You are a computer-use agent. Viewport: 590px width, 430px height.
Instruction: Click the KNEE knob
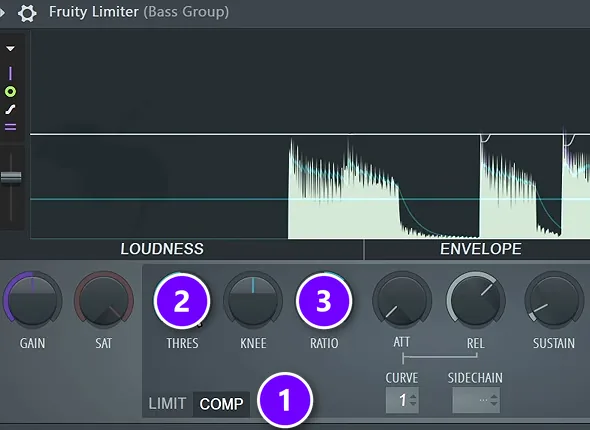click(x=253, y=300)
